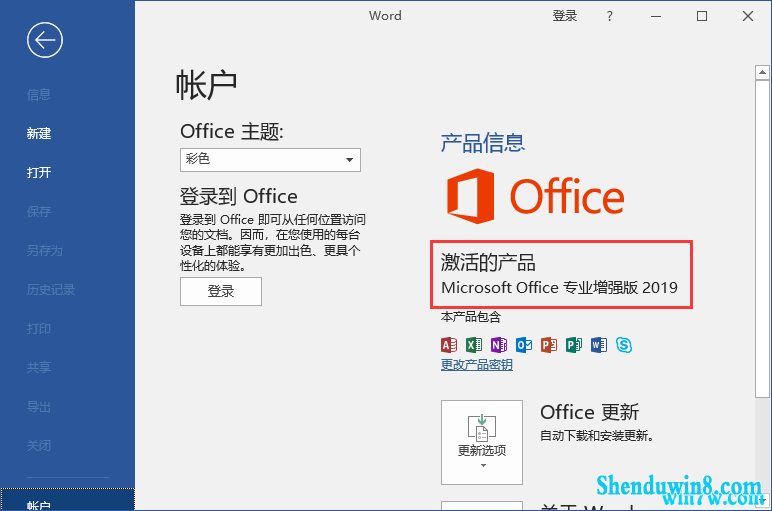The image size is (772, 511).
Task: Close the Word window
Action: pos(748,16)
